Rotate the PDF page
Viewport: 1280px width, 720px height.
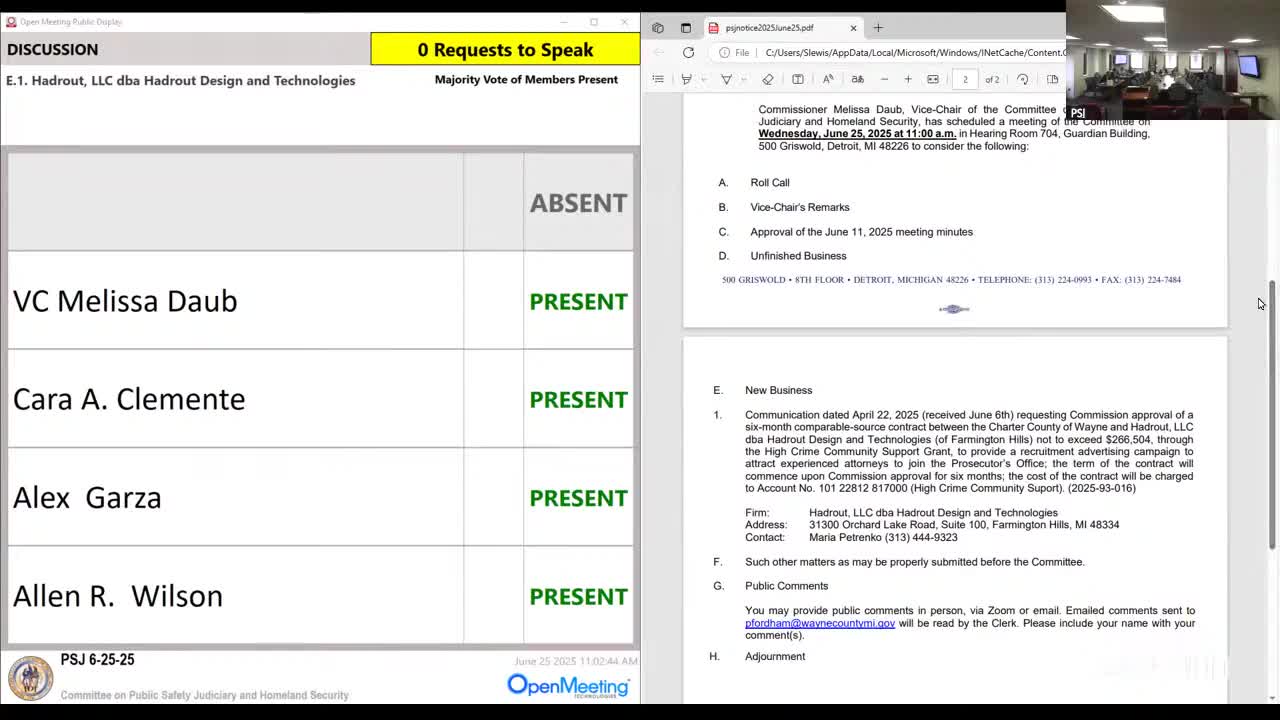click(1022, 79)
